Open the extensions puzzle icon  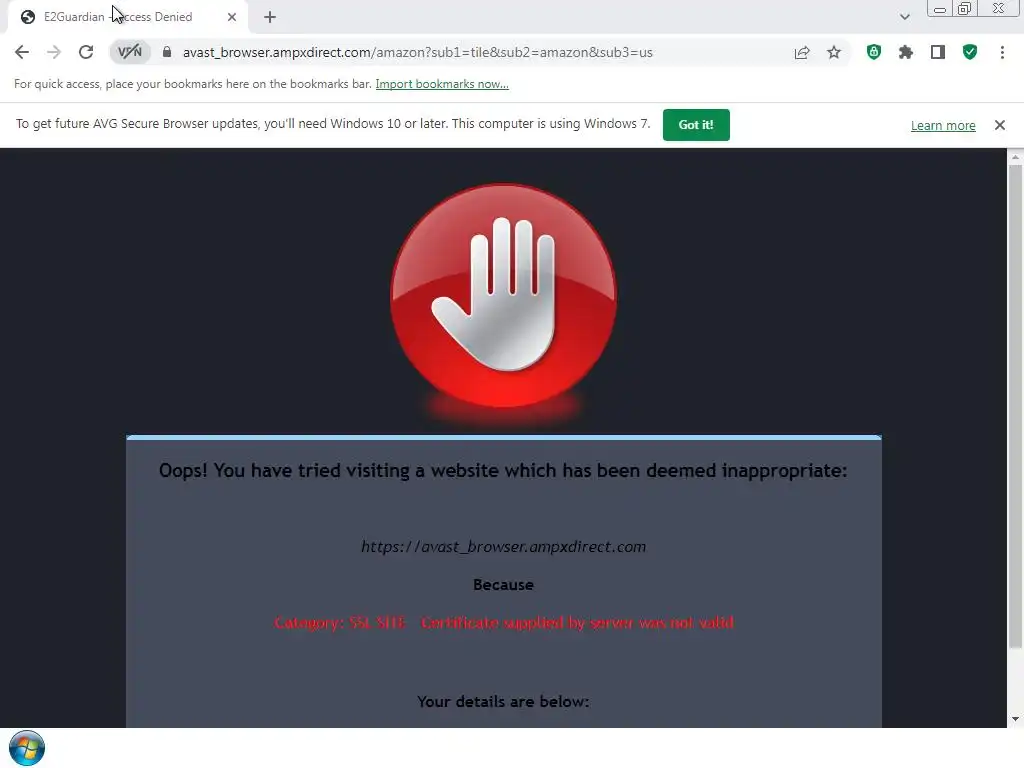pyautogui.click(x=906, y=52)
